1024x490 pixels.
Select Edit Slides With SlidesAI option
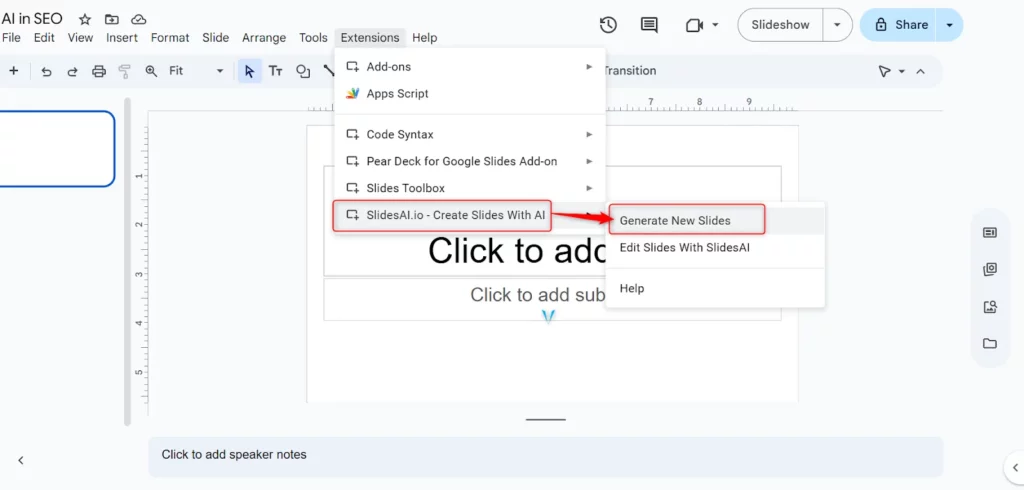pos(684,247)
